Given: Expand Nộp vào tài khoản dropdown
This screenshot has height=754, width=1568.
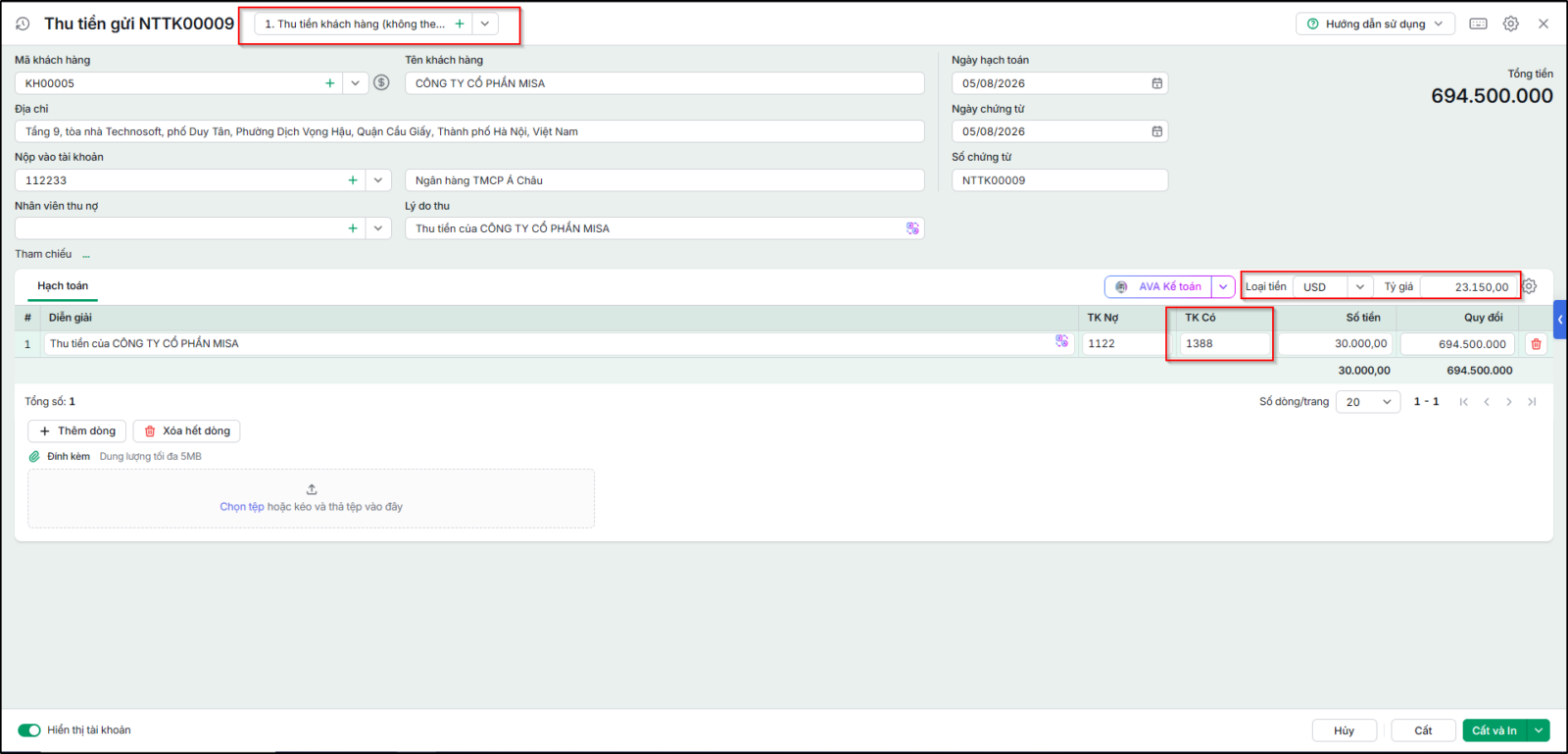Looking at the screenshot, I should pos(378,180).
